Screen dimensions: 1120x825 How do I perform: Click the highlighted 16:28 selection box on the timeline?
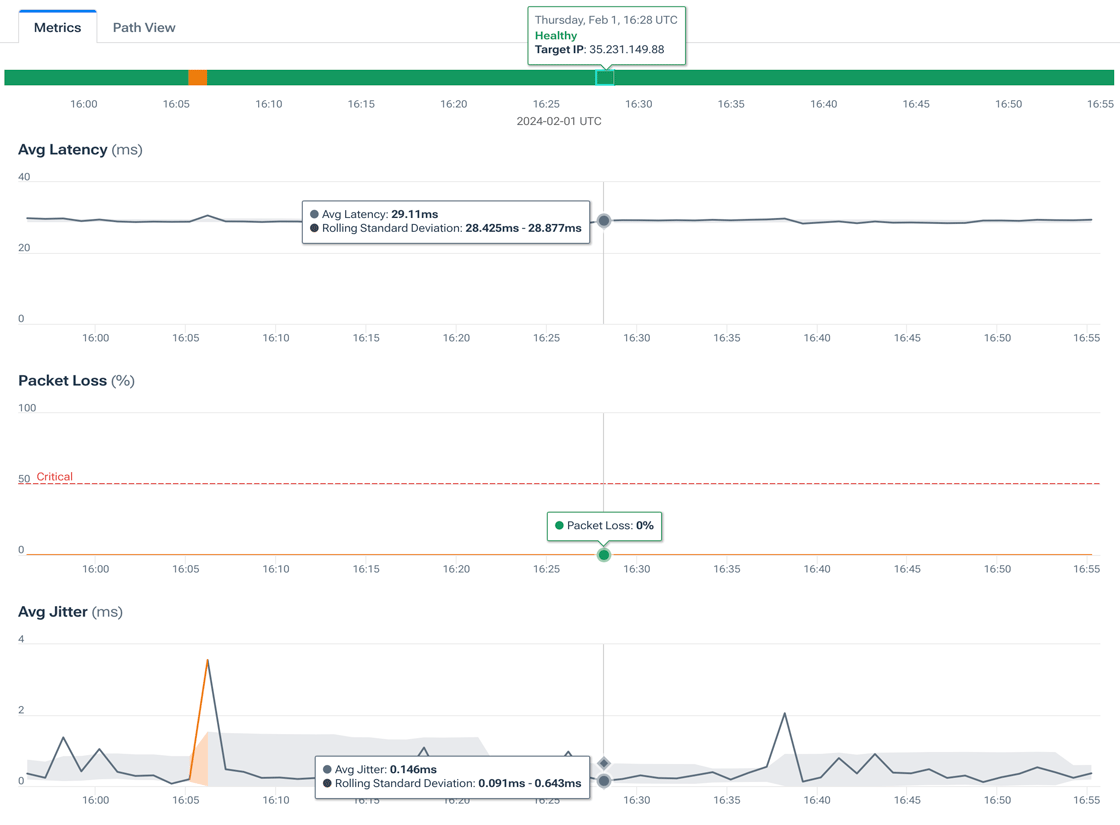coord(604,76)
